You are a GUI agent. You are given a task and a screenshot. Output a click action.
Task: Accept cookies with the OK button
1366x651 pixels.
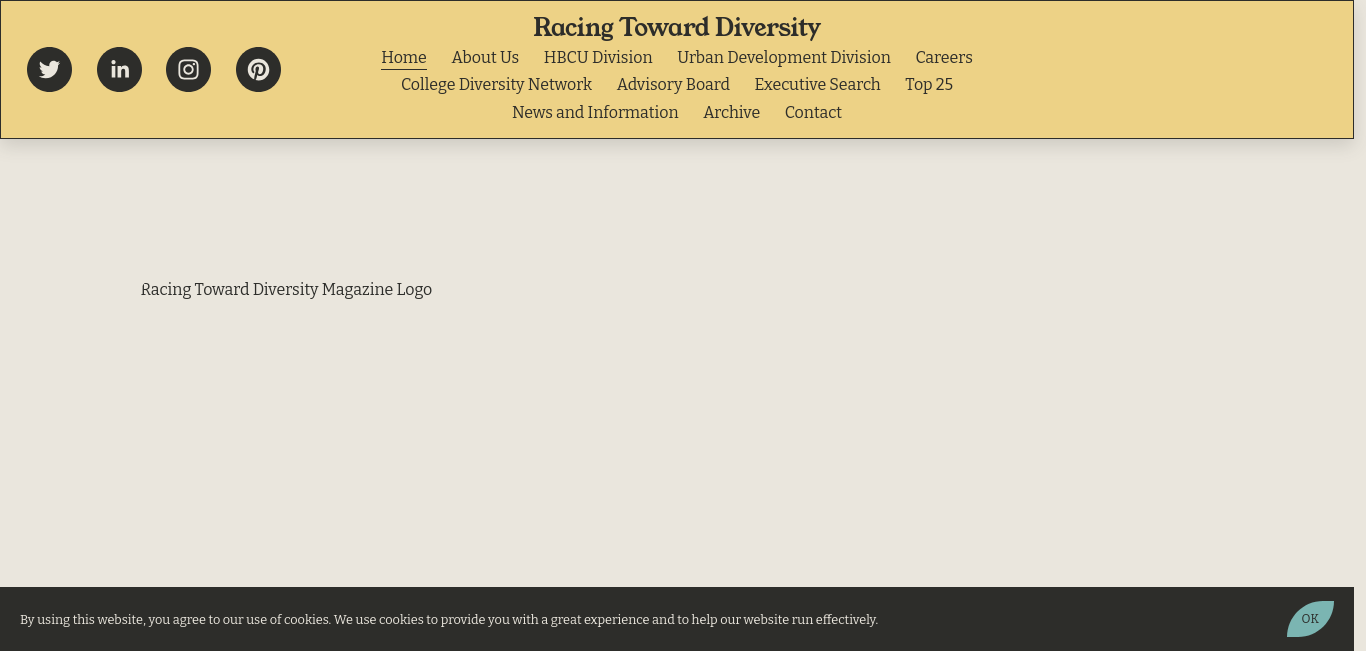click(1310, 619)
